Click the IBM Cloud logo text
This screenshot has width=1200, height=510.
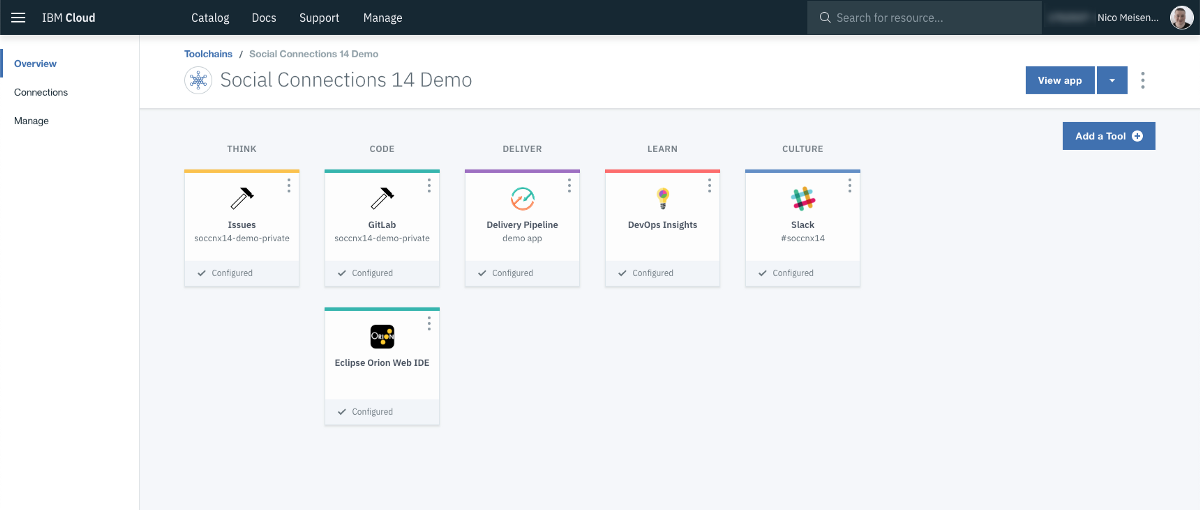[69, 17]
